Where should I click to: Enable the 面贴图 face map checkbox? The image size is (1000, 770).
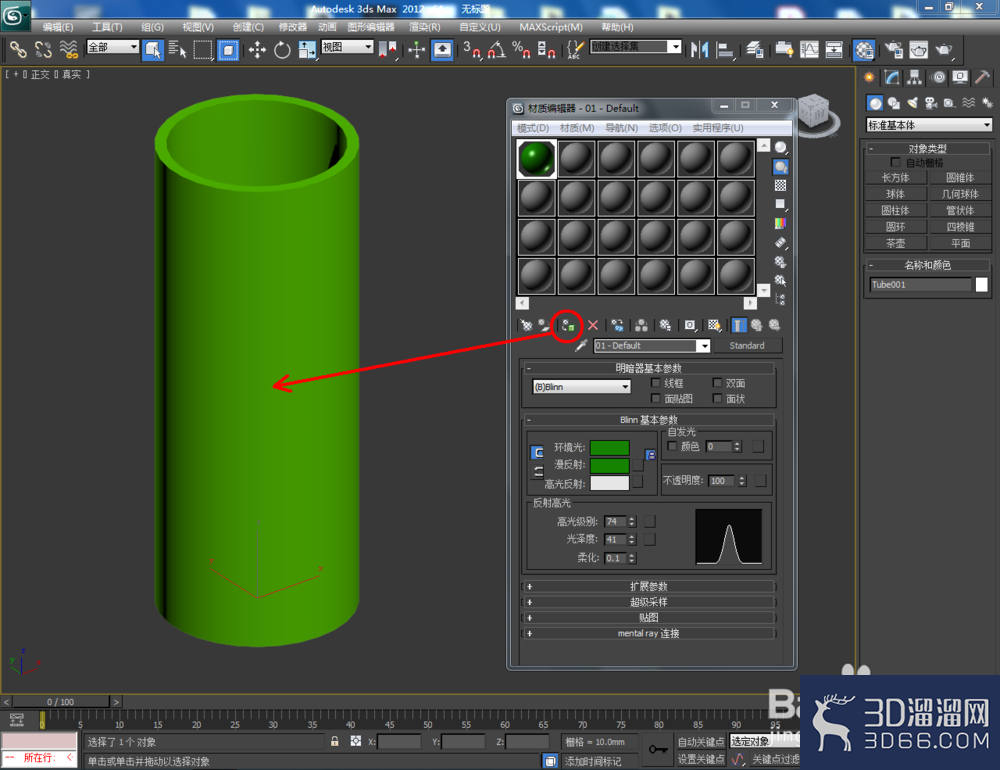(x=655, y=398)
